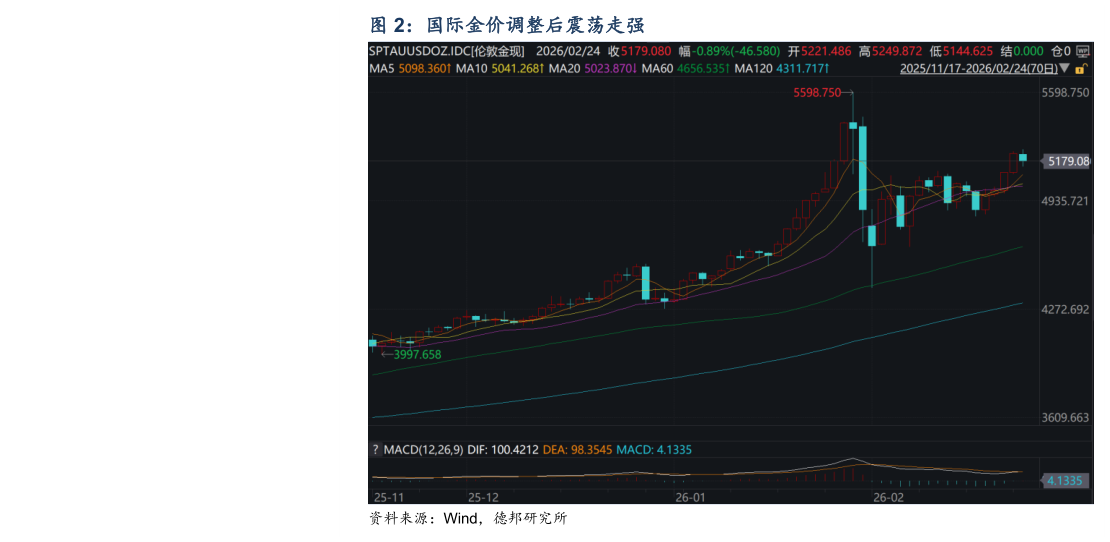Click the 收5179.080 closing price value
The width and height of the screenshot is (1110, 542).
640,51
